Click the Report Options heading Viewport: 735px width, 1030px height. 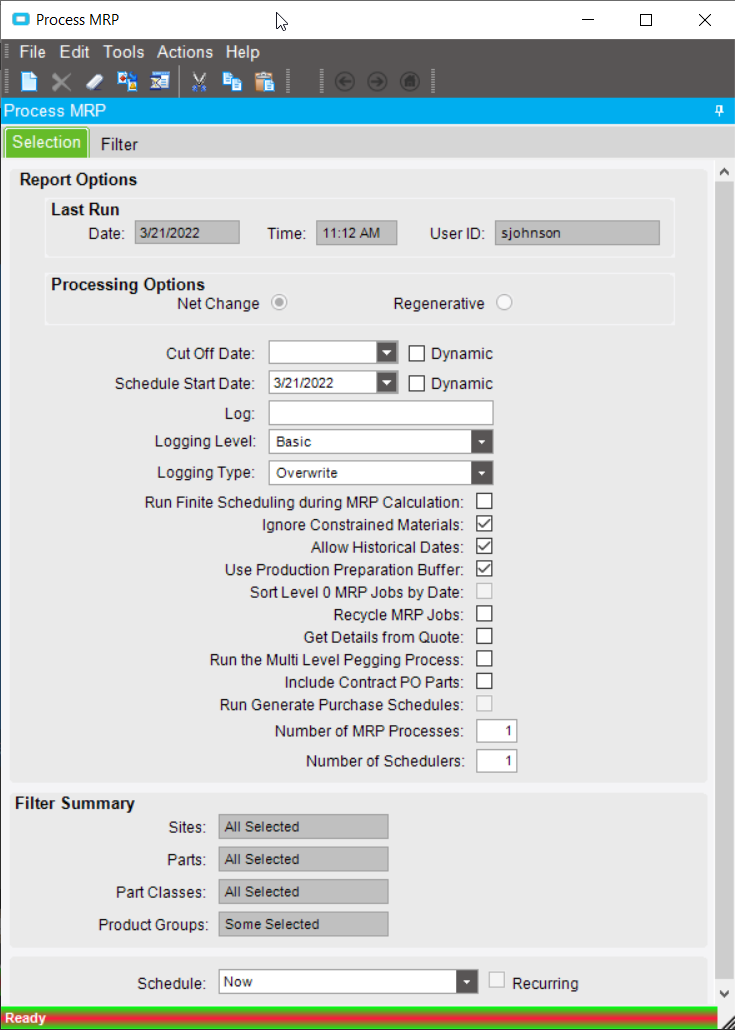78,180
